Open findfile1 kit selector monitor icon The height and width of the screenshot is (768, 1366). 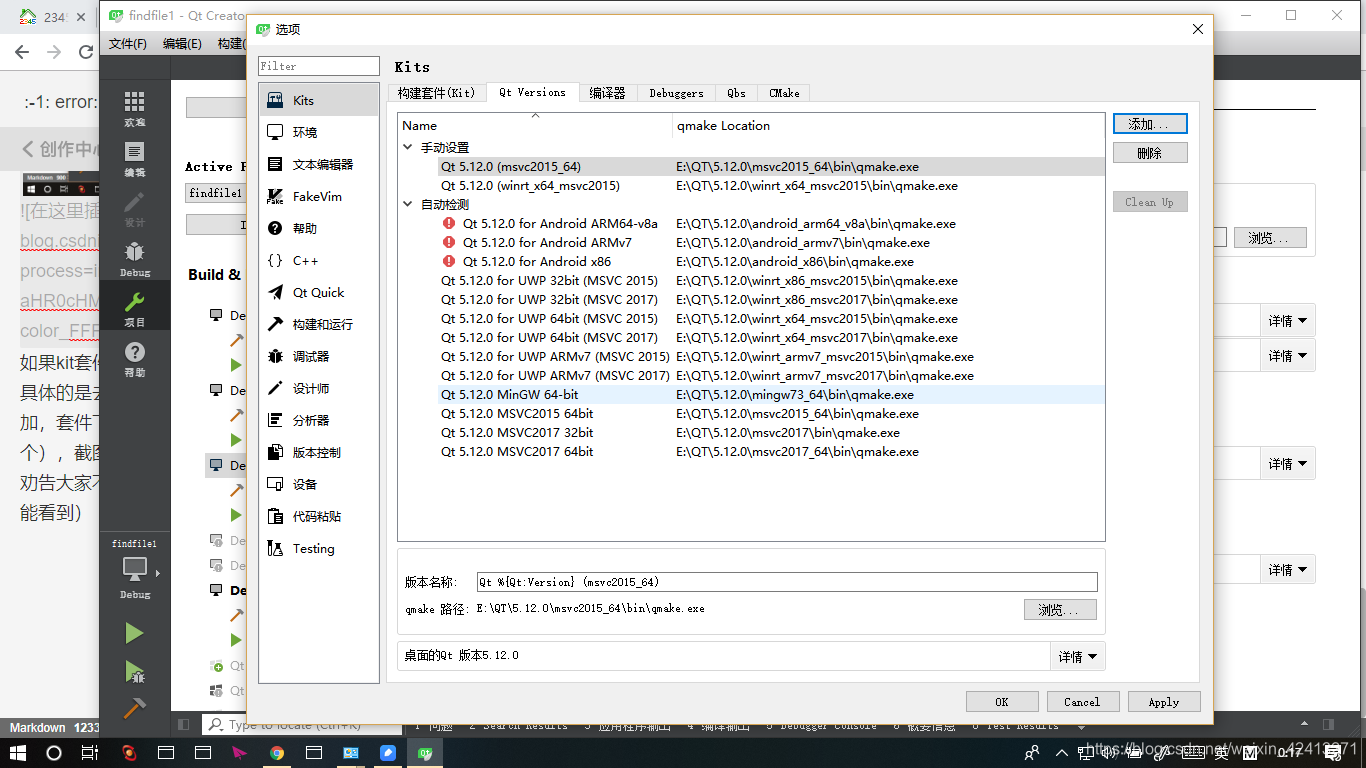click(134, 569)
